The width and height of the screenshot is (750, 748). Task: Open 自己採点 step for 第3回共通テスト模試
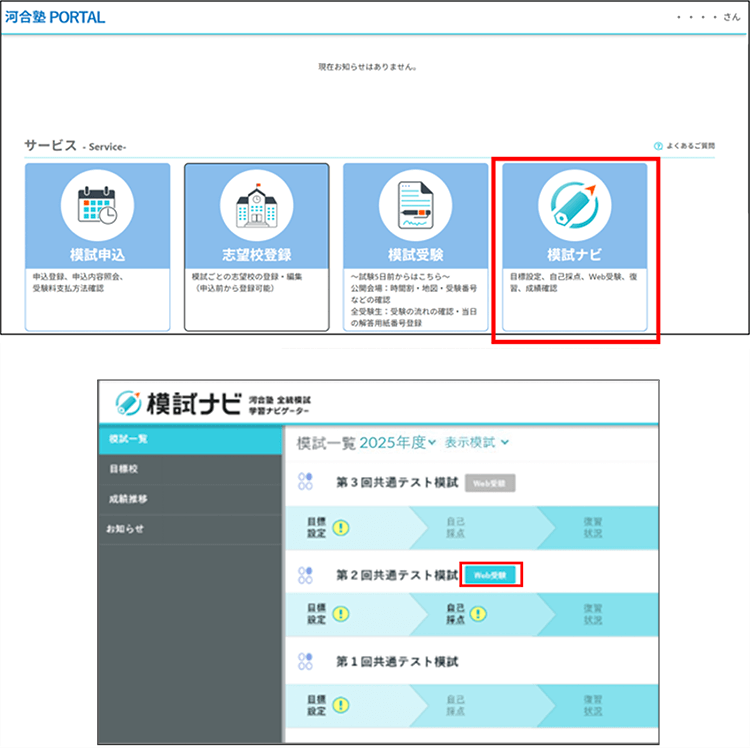[x=455, y=528]
